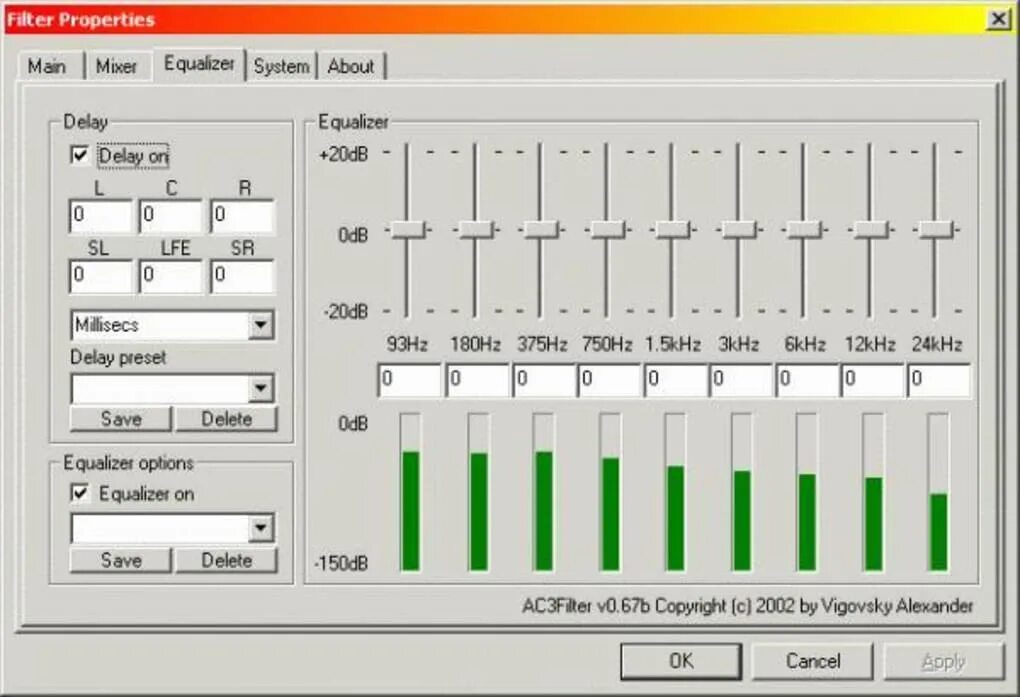Open the Mixer tab

click(116, 66)
